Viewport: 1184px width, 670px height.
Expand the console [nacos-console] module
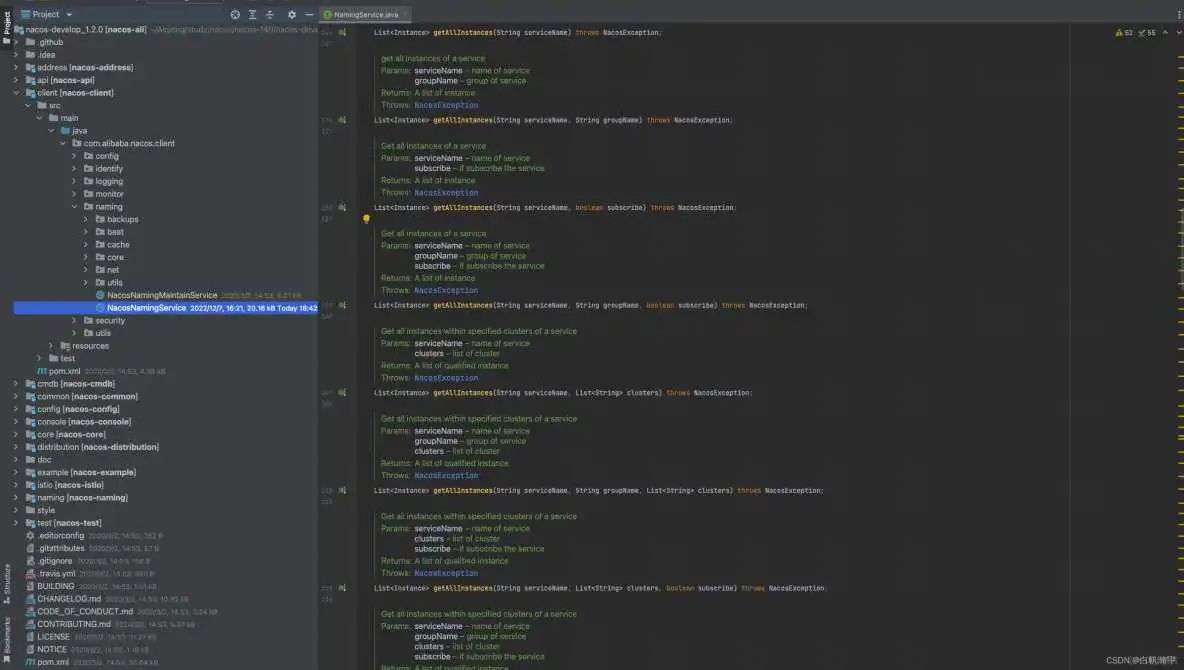(16, 421)
